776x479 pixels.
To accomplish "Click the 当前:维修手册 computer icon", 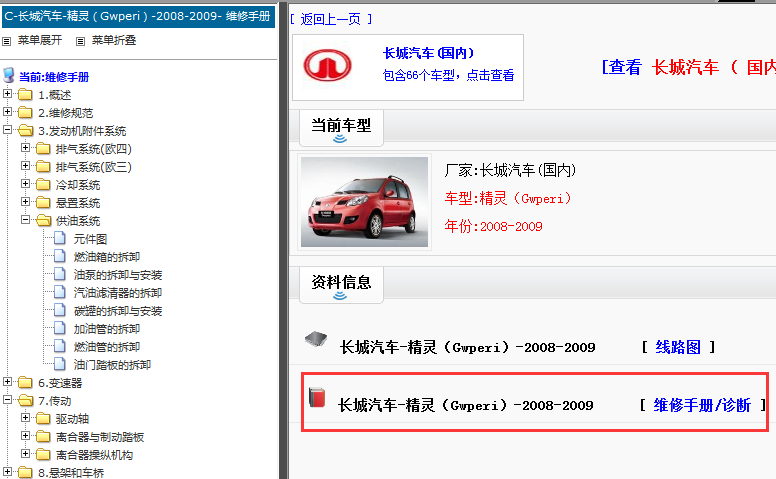I will [9, 75].
